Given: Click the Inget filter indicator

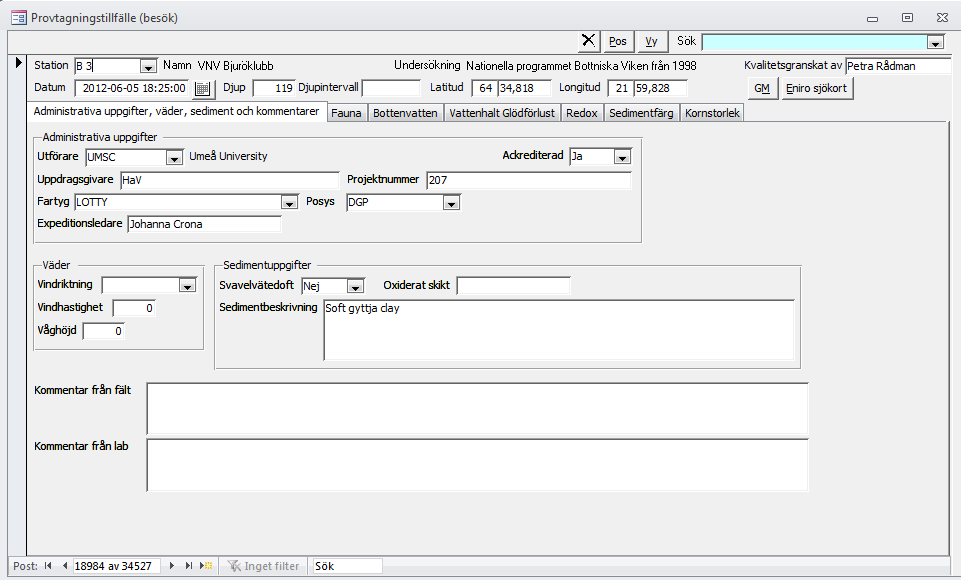Looking at the screenshot, I should [264, 566].
